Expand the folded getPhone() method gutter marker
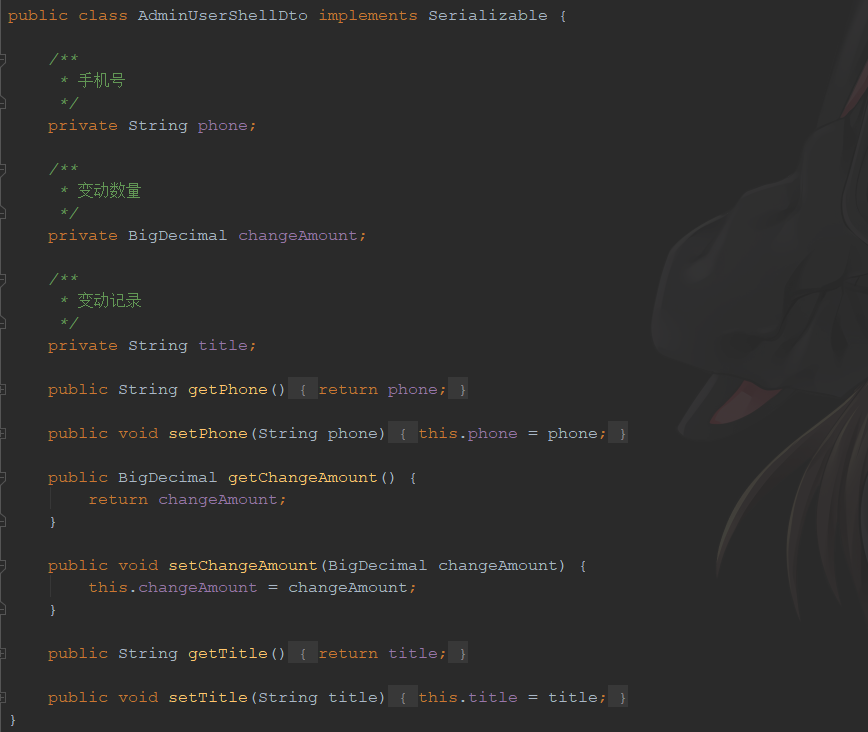Screen dimensions: 868x732 click(2, 389)
